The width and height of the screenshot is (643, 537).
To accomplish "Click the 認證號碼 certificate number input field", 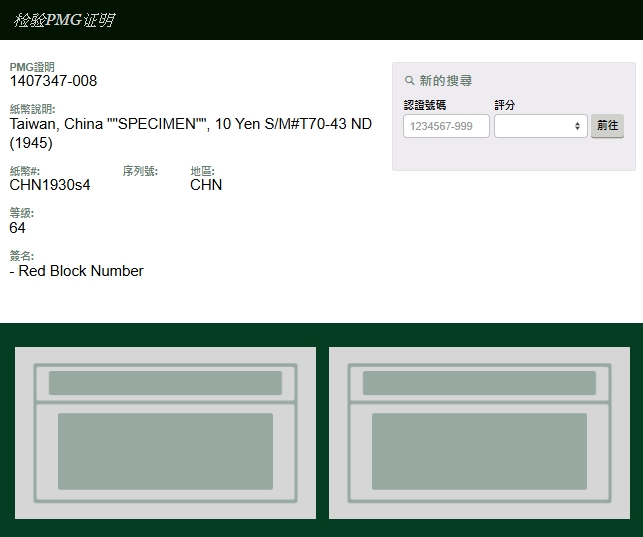I will tap(446, 126).
